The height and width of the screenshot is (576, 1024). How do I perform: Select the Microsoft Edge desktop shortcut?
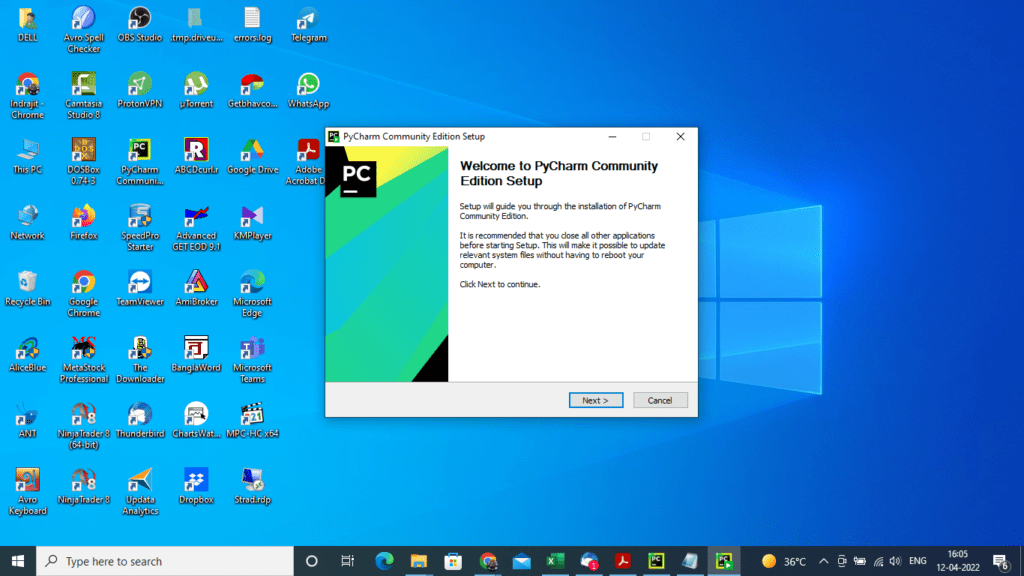point(252,294)
